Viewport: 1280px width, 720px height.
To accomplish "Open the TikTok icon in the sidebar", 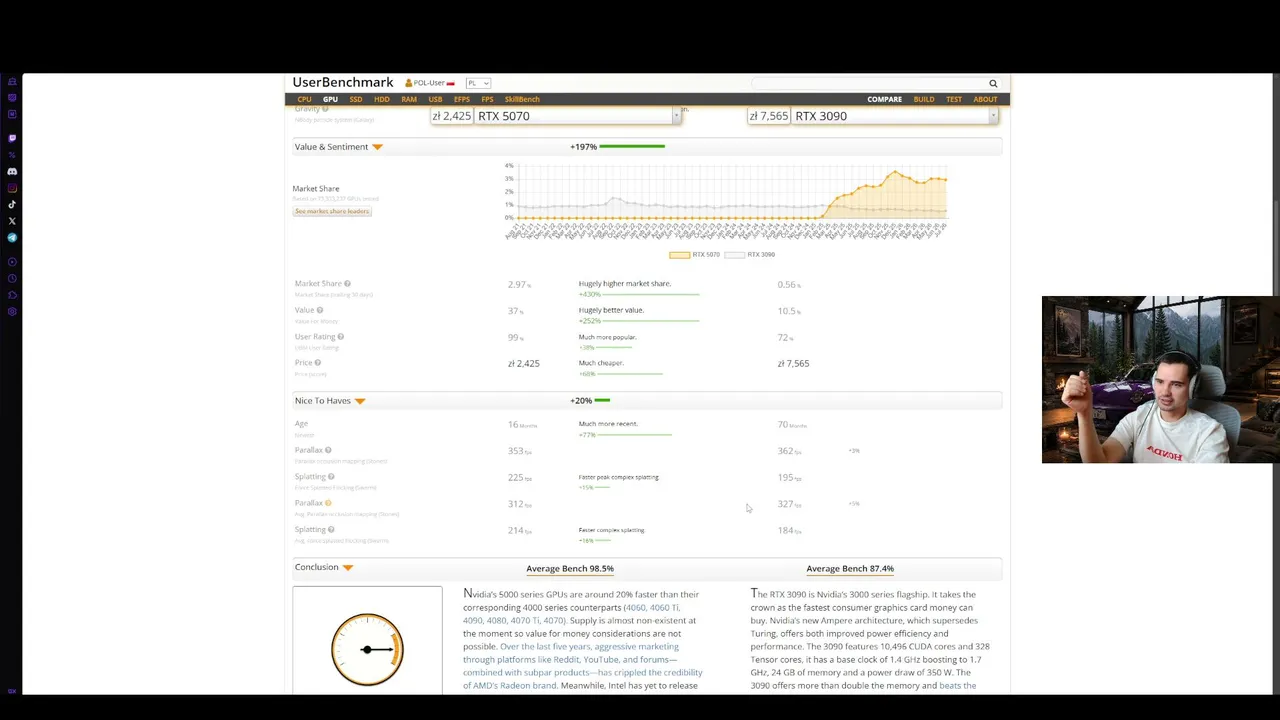I will [x=12, y=204].
